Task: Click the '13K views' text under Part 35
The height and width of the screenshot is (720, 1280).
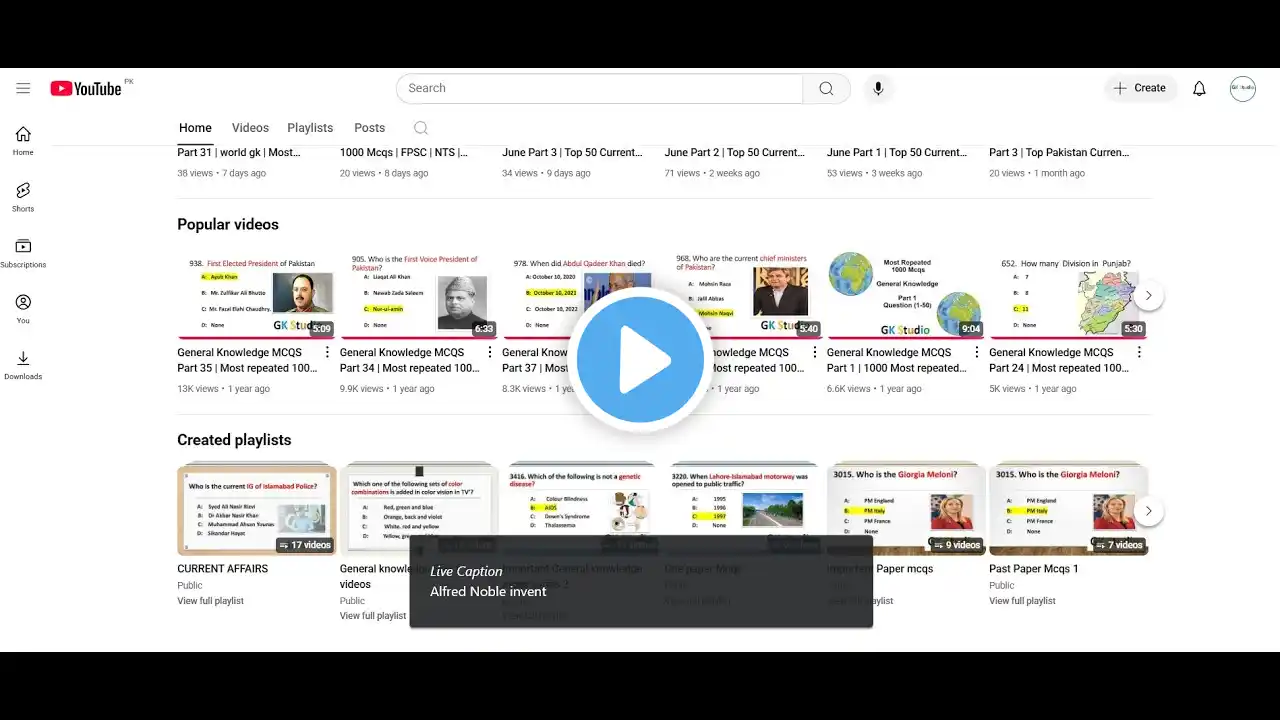Action: pyautogui.click(x=197, y=389)
